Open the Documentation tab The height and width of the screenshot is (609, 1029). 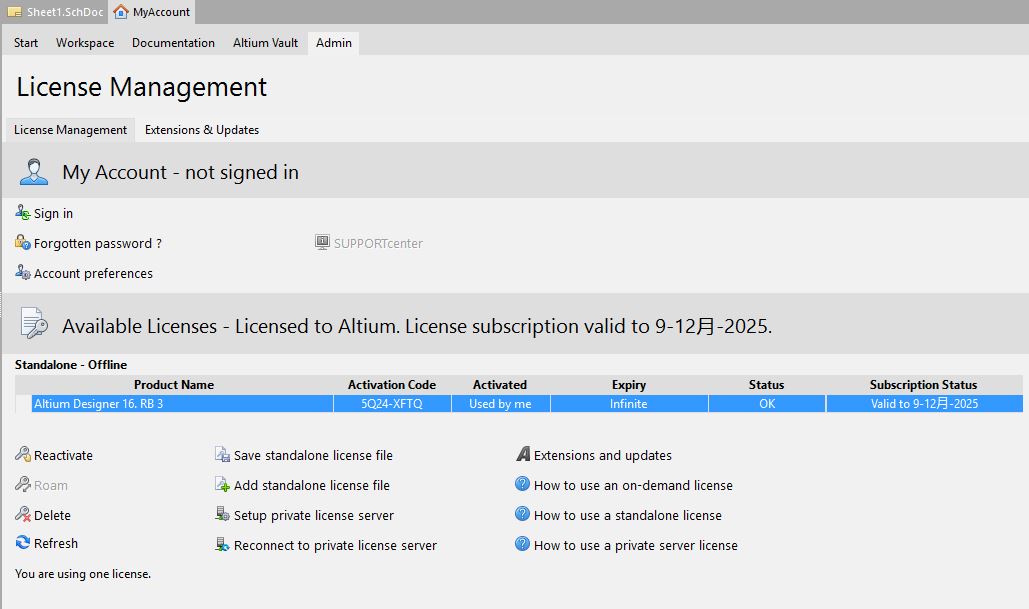click(173, 43)
